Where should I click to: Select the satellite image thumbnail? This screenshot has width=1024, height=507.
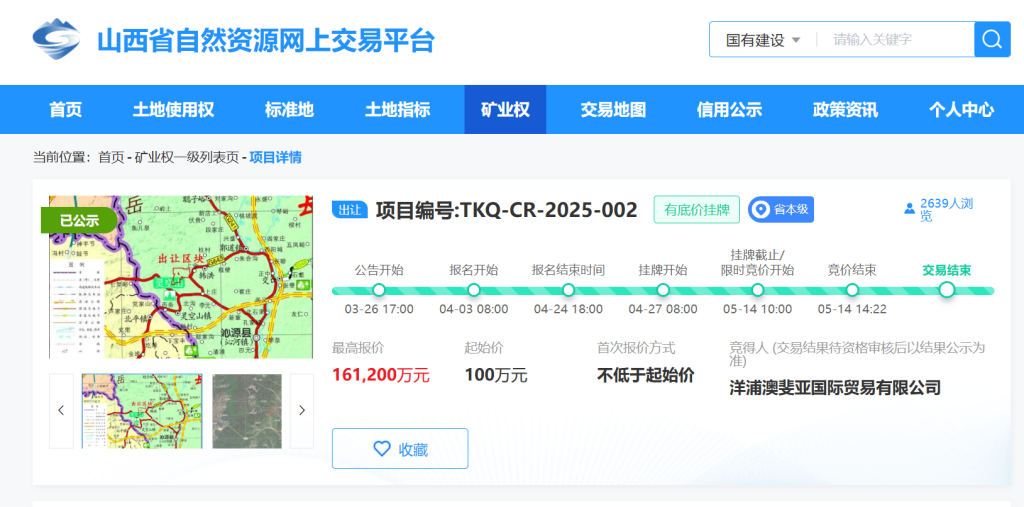click(246, 410)
